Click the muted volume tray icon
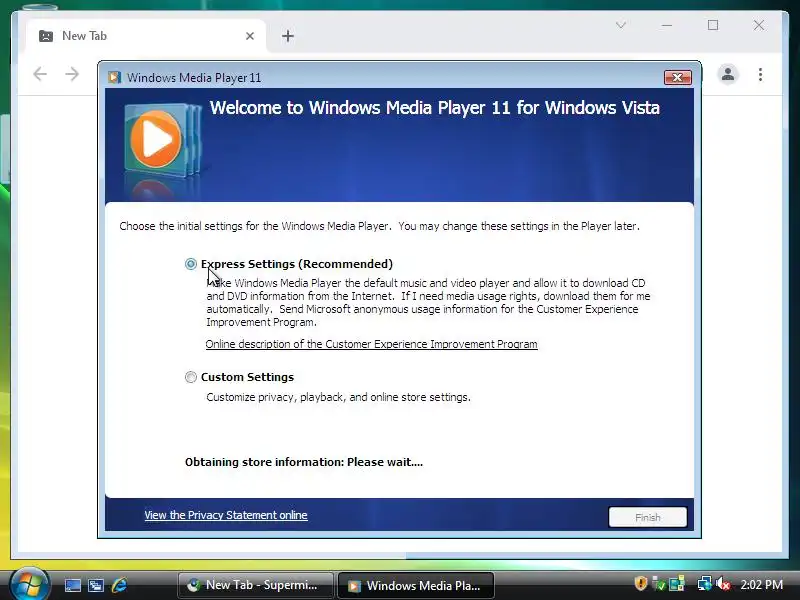This screenshot has width=800, height=600. pyautogui.click(x=722, y=583)
